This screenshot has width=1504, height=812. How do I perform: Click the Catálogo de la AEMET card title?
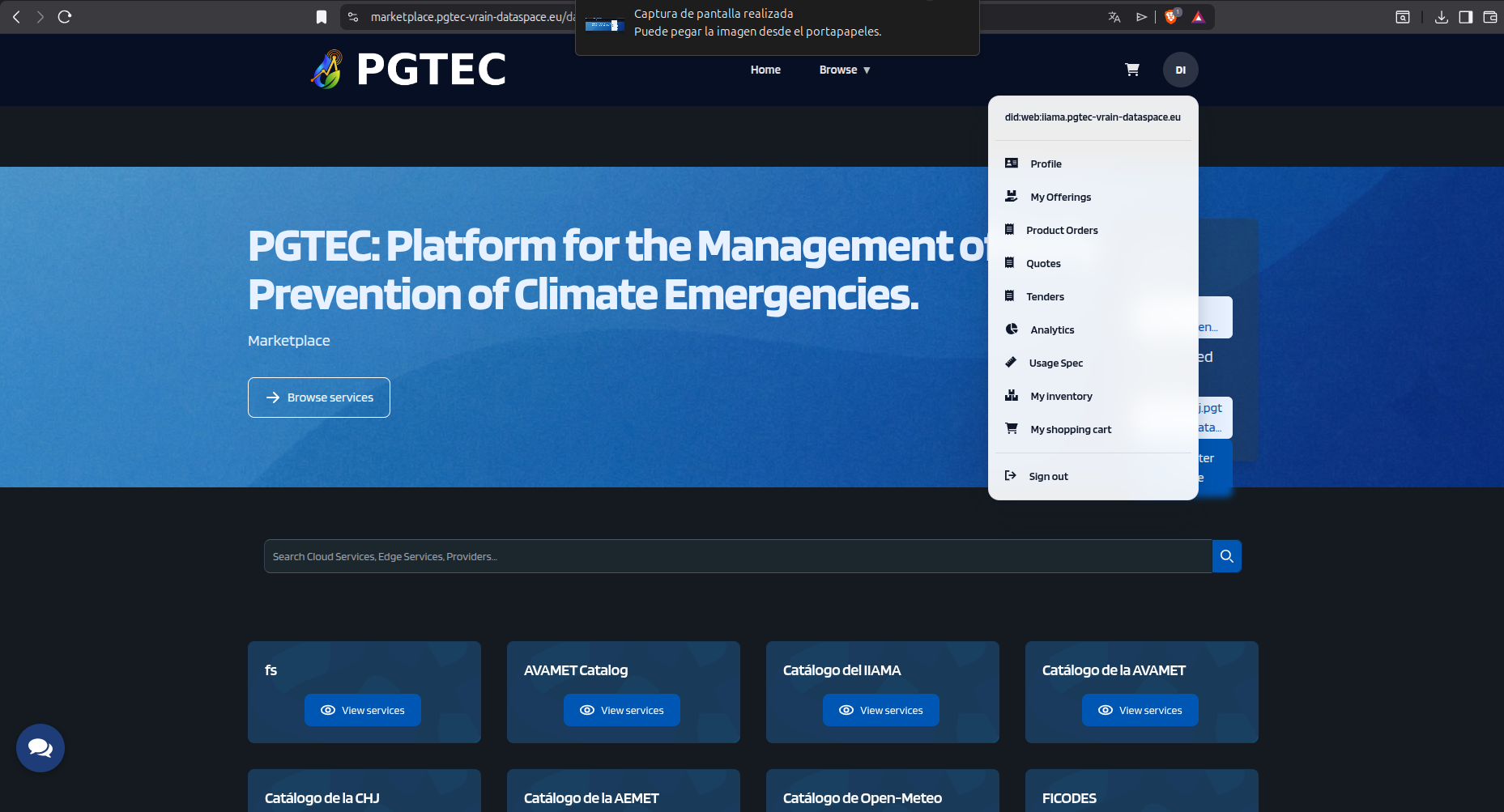click(x=591, y=798)
